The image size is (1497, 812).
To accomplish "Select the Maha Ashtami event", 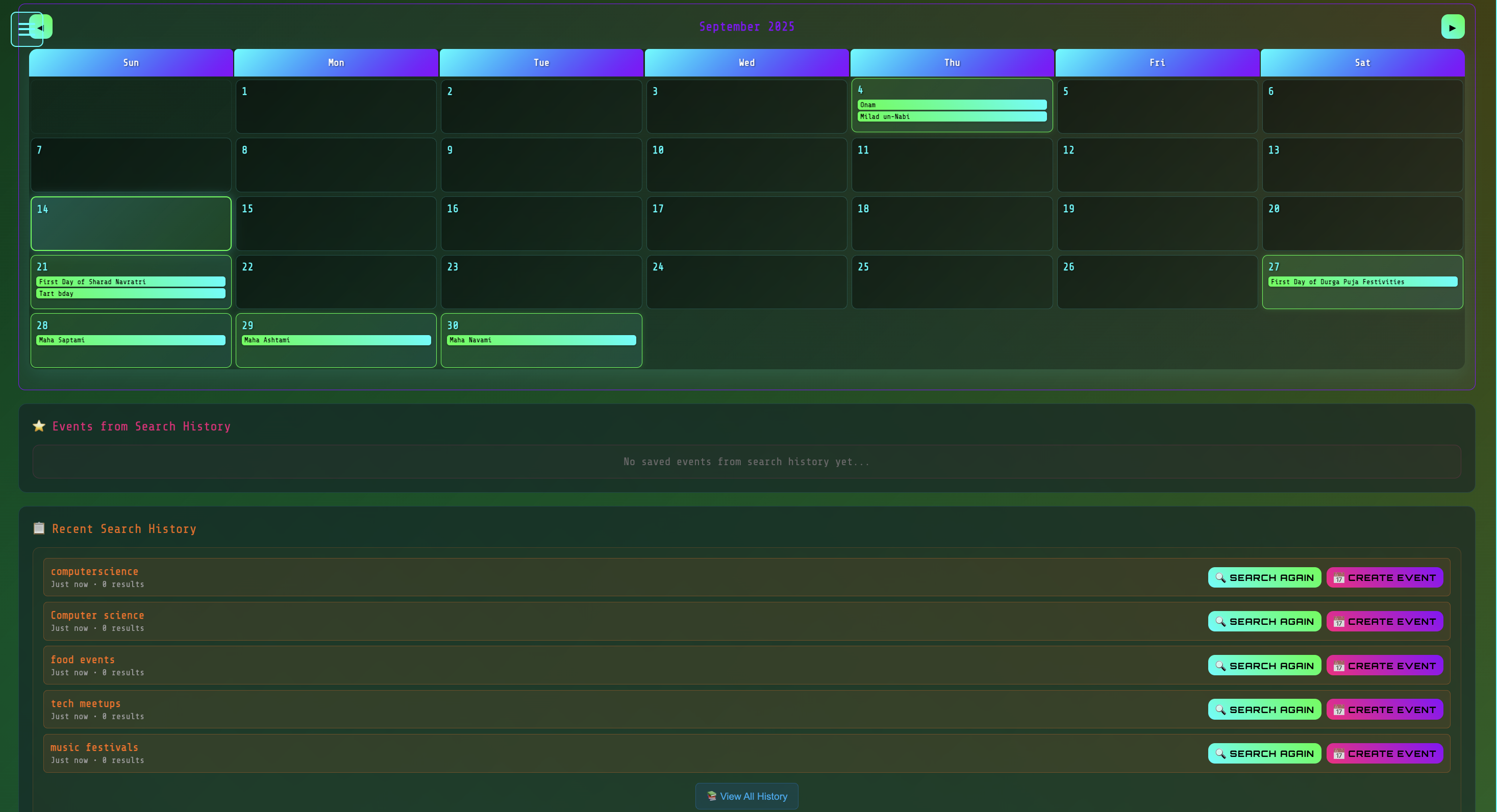I will point(336,340).
